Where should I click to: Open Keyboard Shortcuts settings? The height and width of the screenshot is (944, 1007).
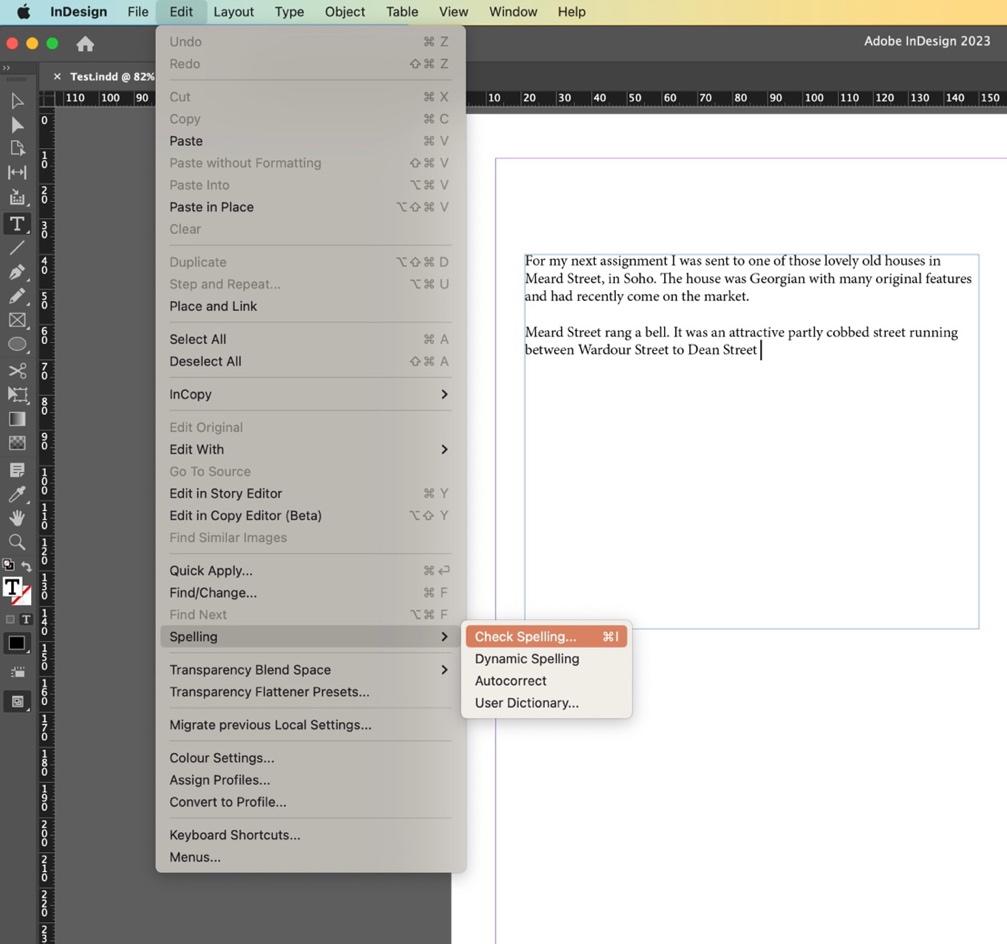[x=310, y=835]
